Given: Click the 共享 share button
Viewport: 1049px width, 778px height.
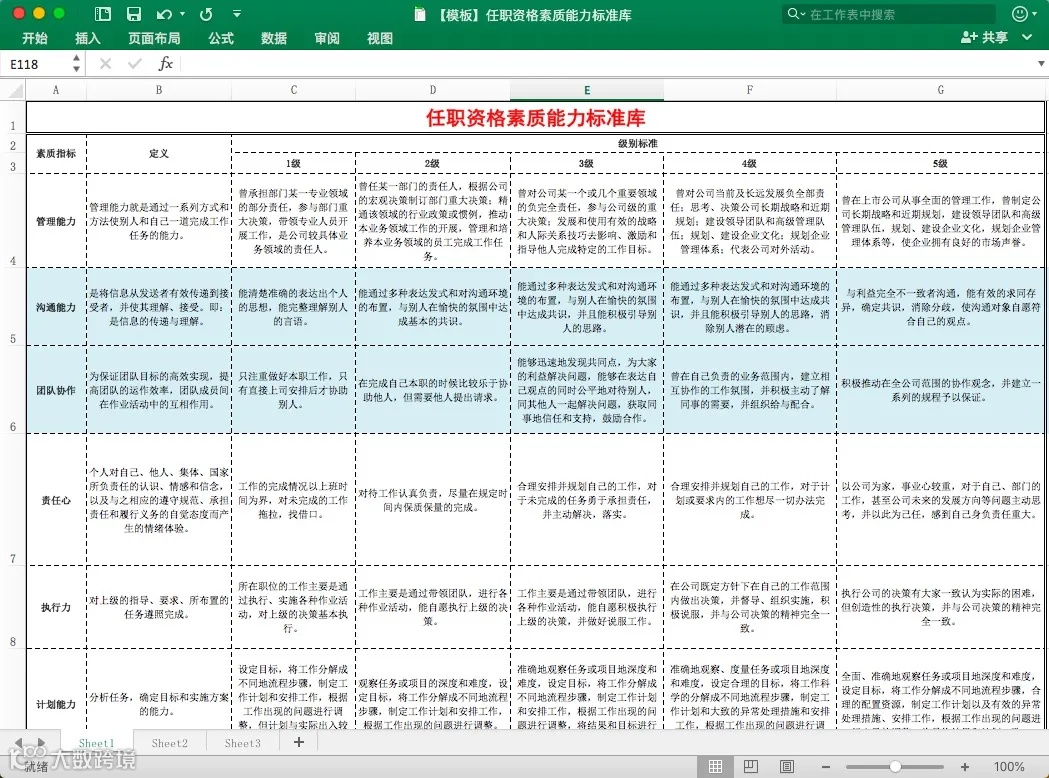Looking at the screenshot, I should click(x=984, y=37).
